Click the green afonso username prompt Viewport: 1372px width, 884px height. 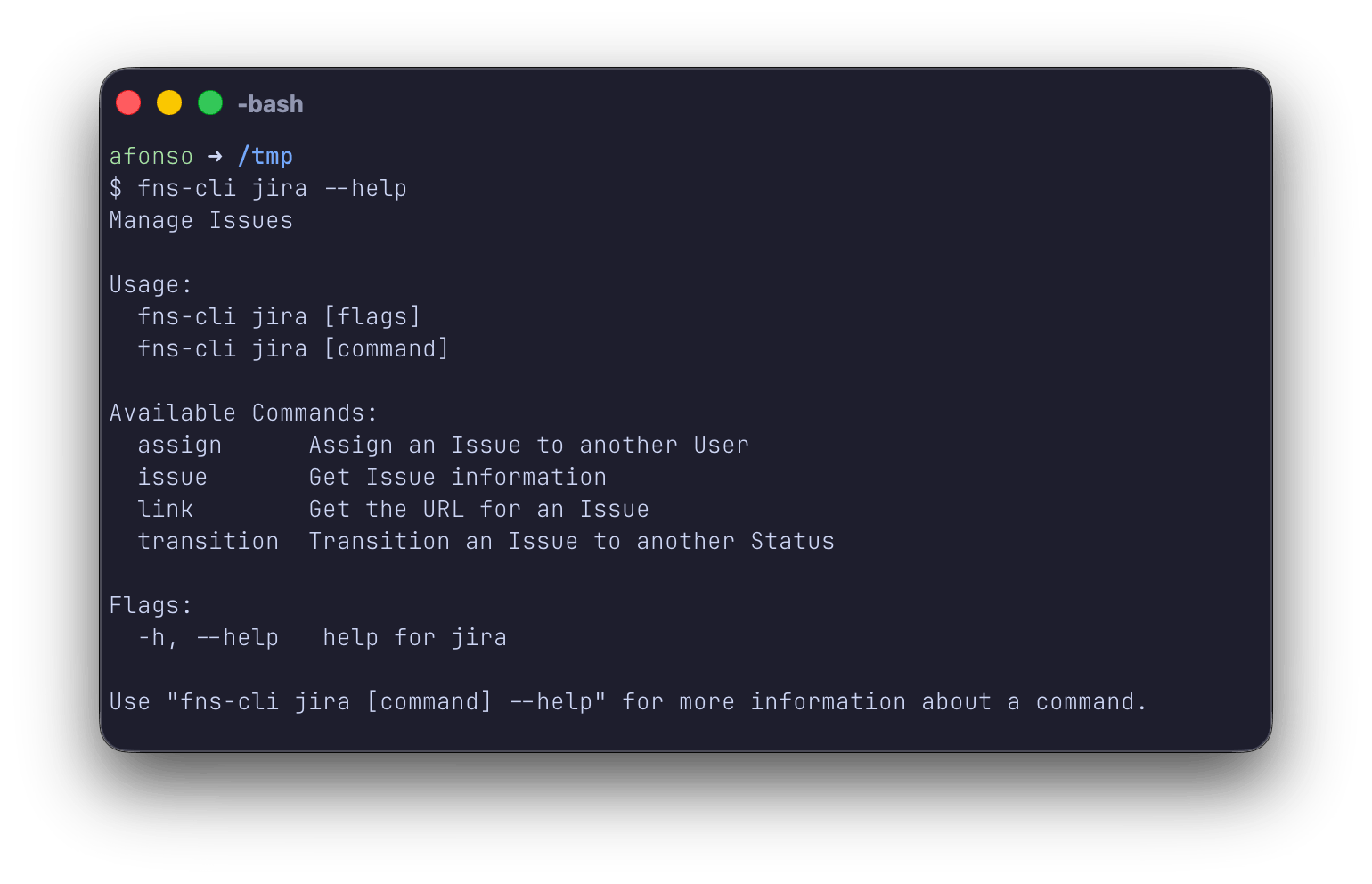pos(151,156)
